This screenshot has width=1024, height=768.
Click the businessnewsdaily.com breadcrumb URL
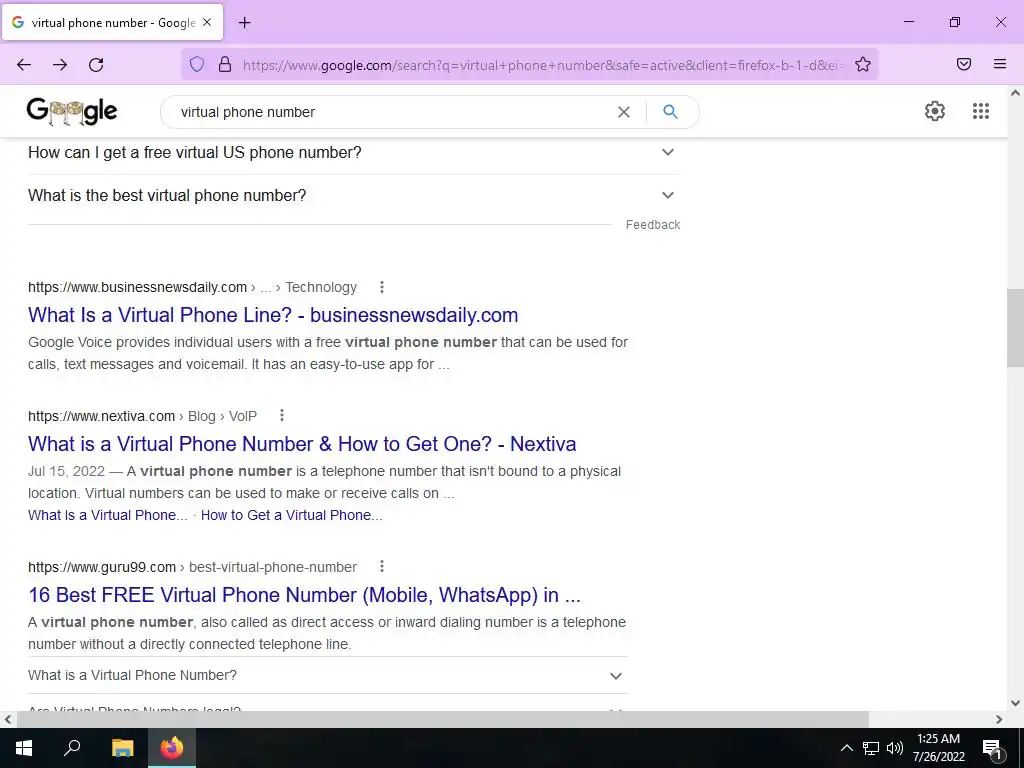click(193, 287)
